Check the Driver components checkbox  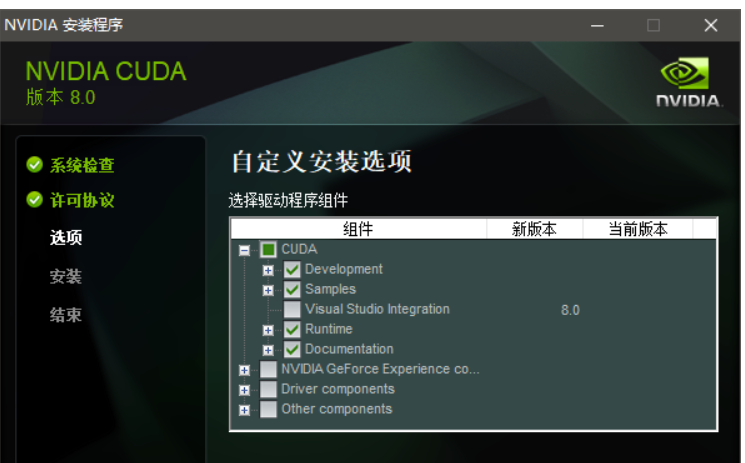tap(268, 389)
